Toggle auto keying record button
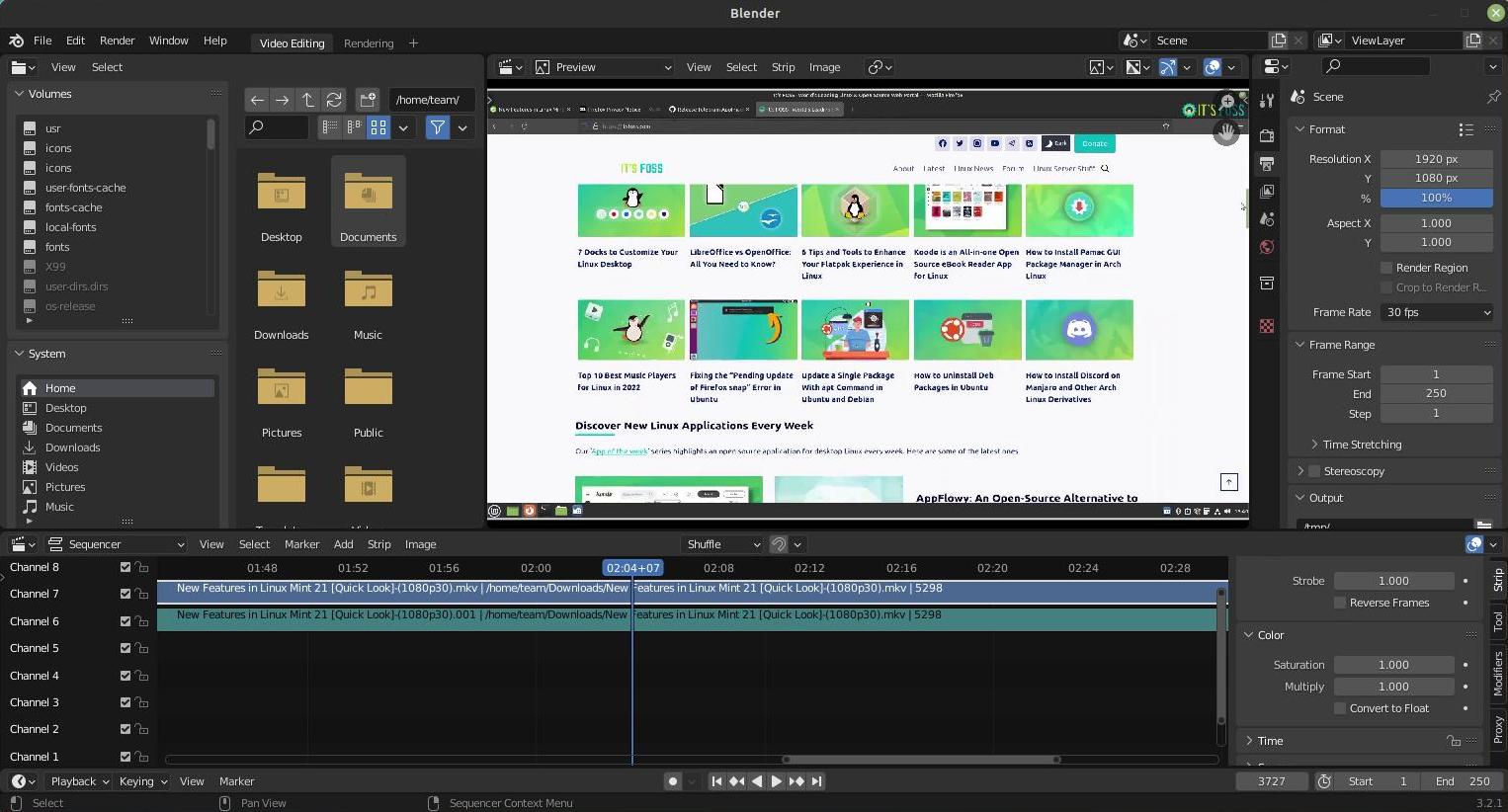 pyautogui.click(x=673, y=781)
